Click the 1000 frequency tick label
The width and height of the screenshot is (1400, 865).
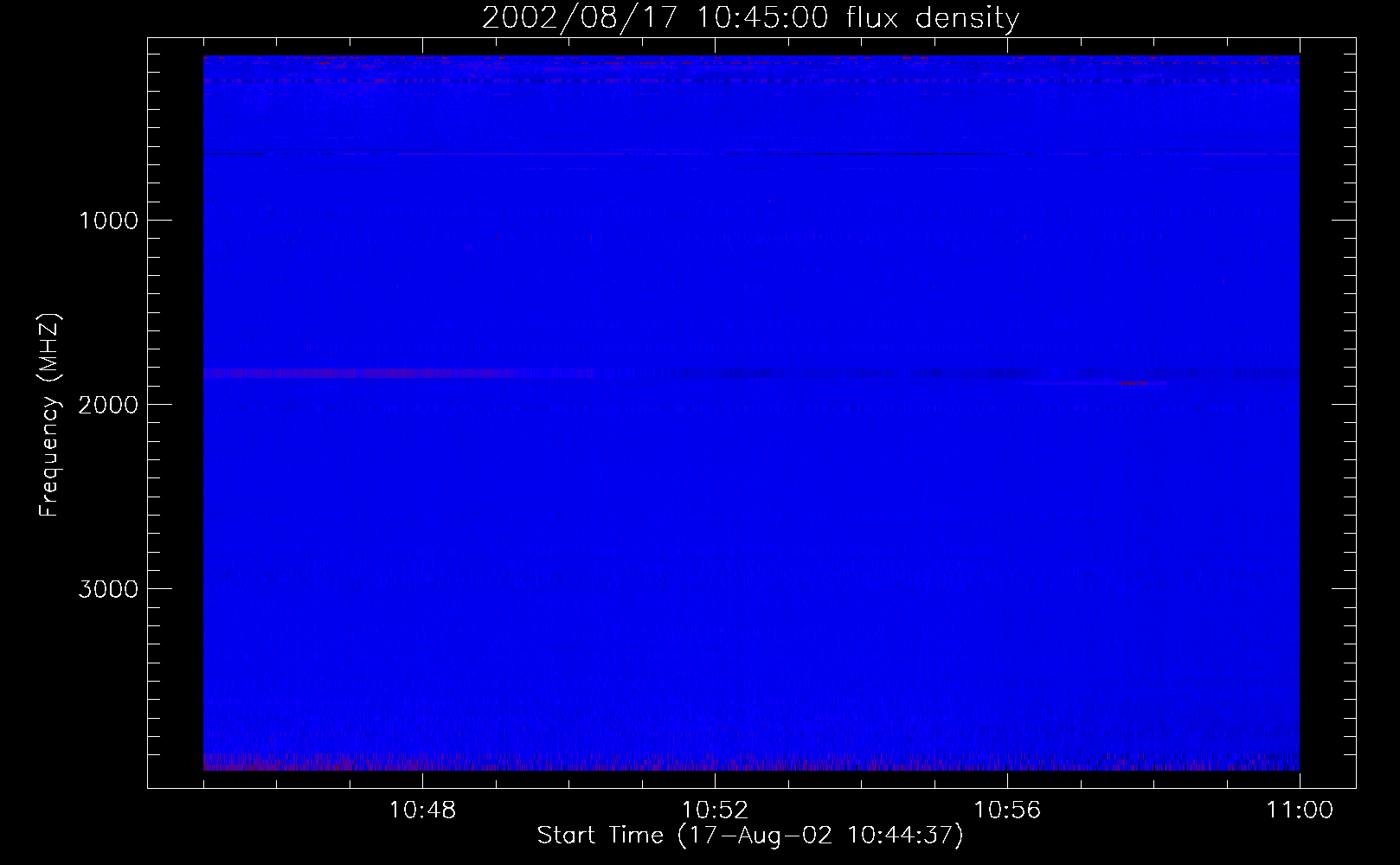[108, 221]
